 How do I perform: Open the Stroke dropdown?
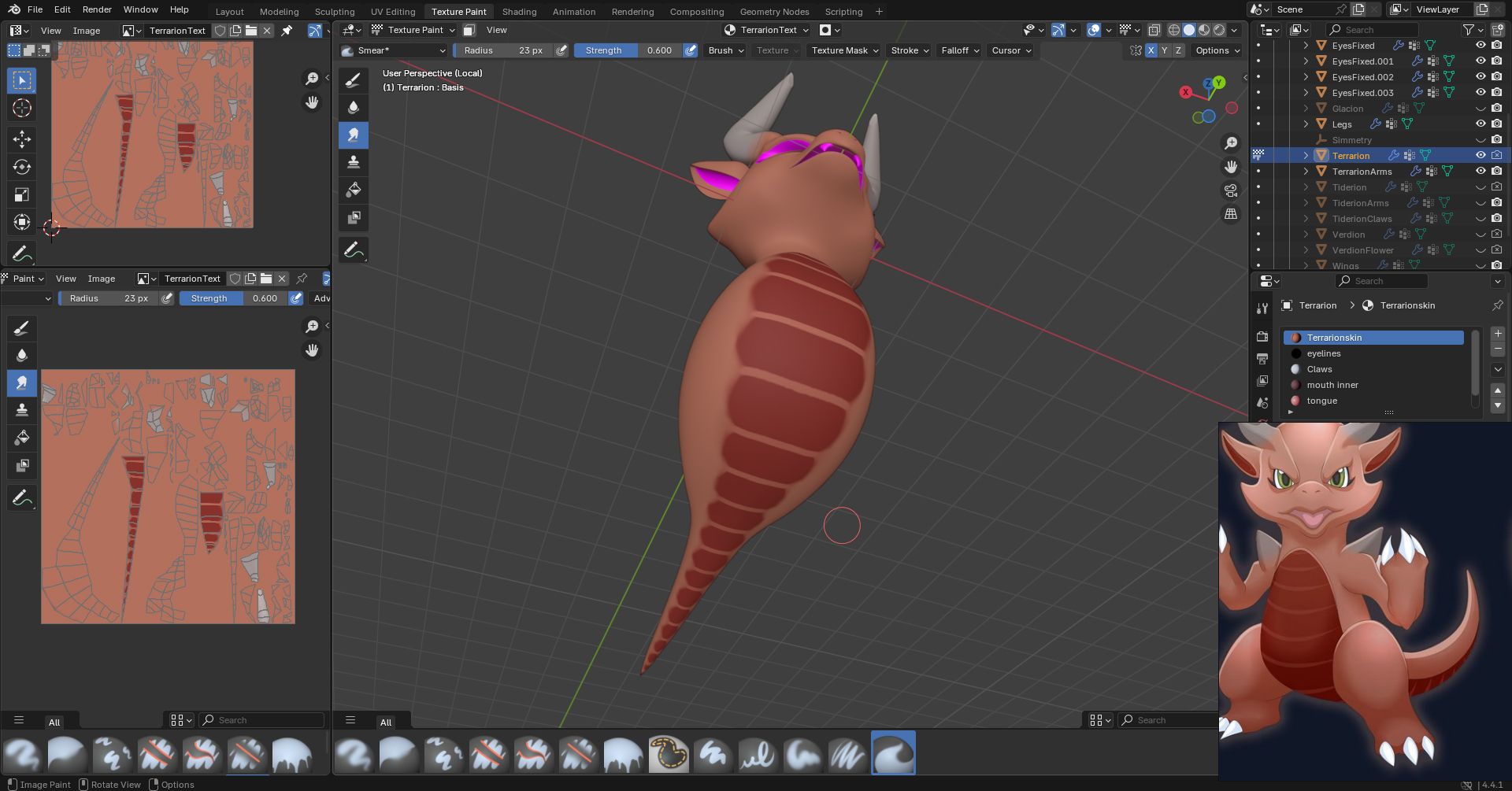point(910,50)
